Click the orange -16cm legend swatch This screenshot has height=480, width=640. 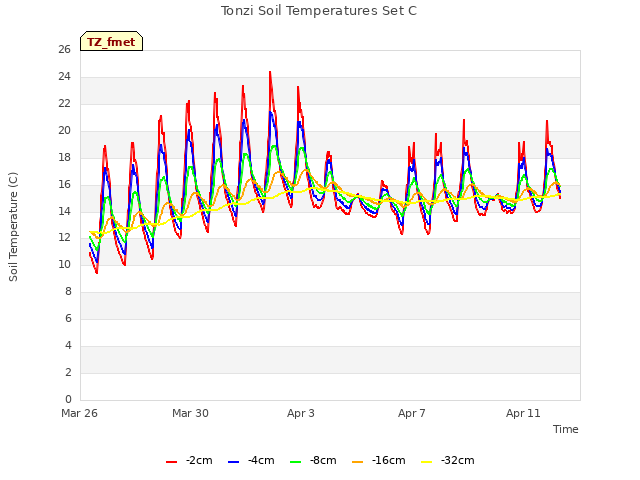point(357,462)
